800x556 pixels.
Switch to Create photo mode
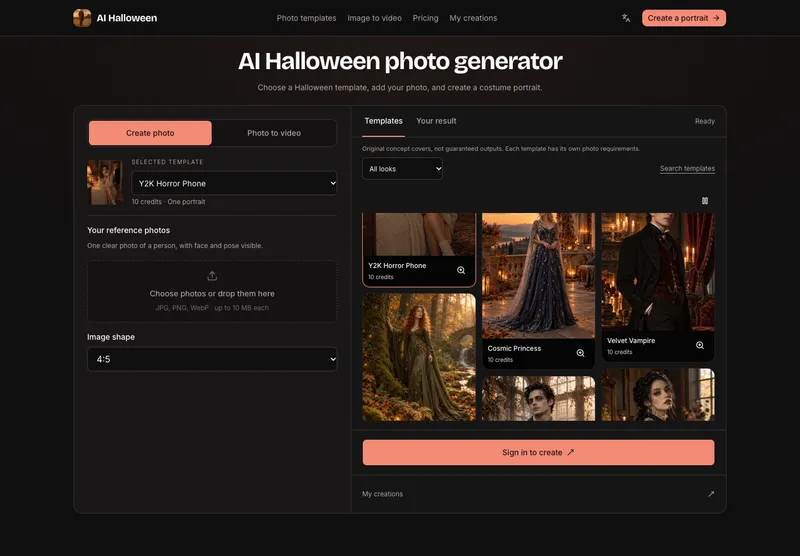150,133
